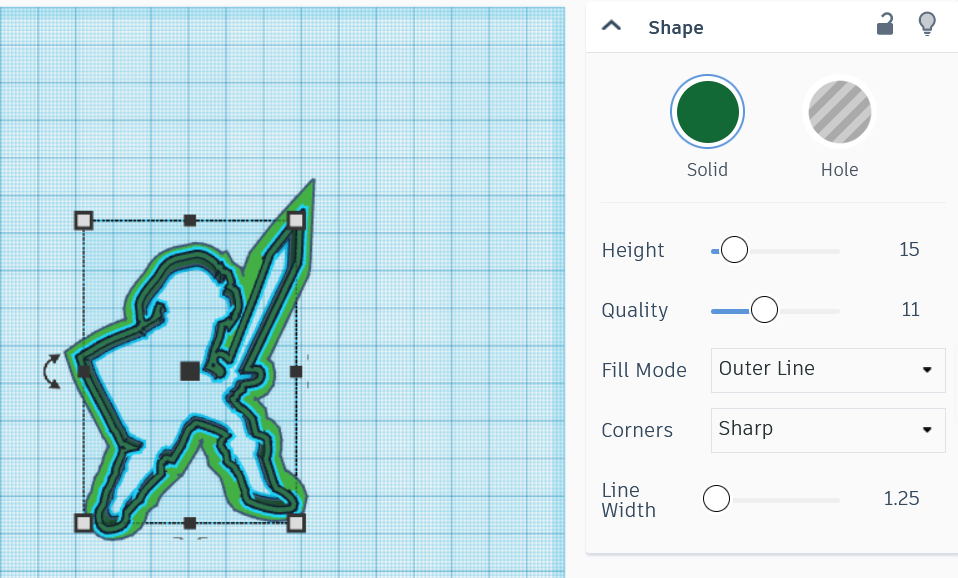Open the Fill Mode dropdown

pyautogui.click(x=827, y=370)
